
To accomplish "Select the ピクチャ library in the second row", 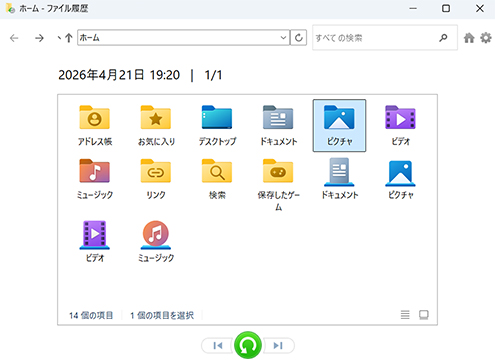I will click(x=400, y=179).
